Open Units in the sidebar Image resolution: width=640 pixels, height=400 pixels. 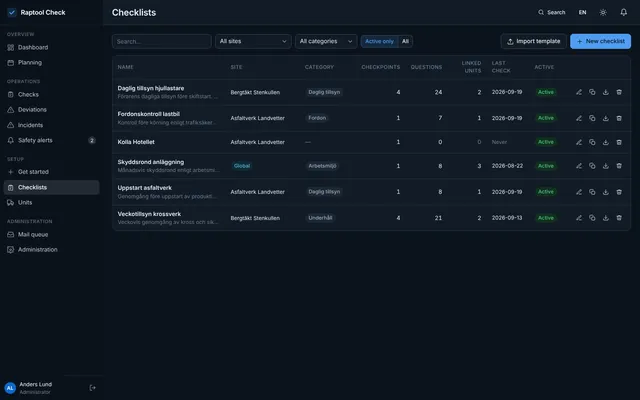(x=51, y=202)
